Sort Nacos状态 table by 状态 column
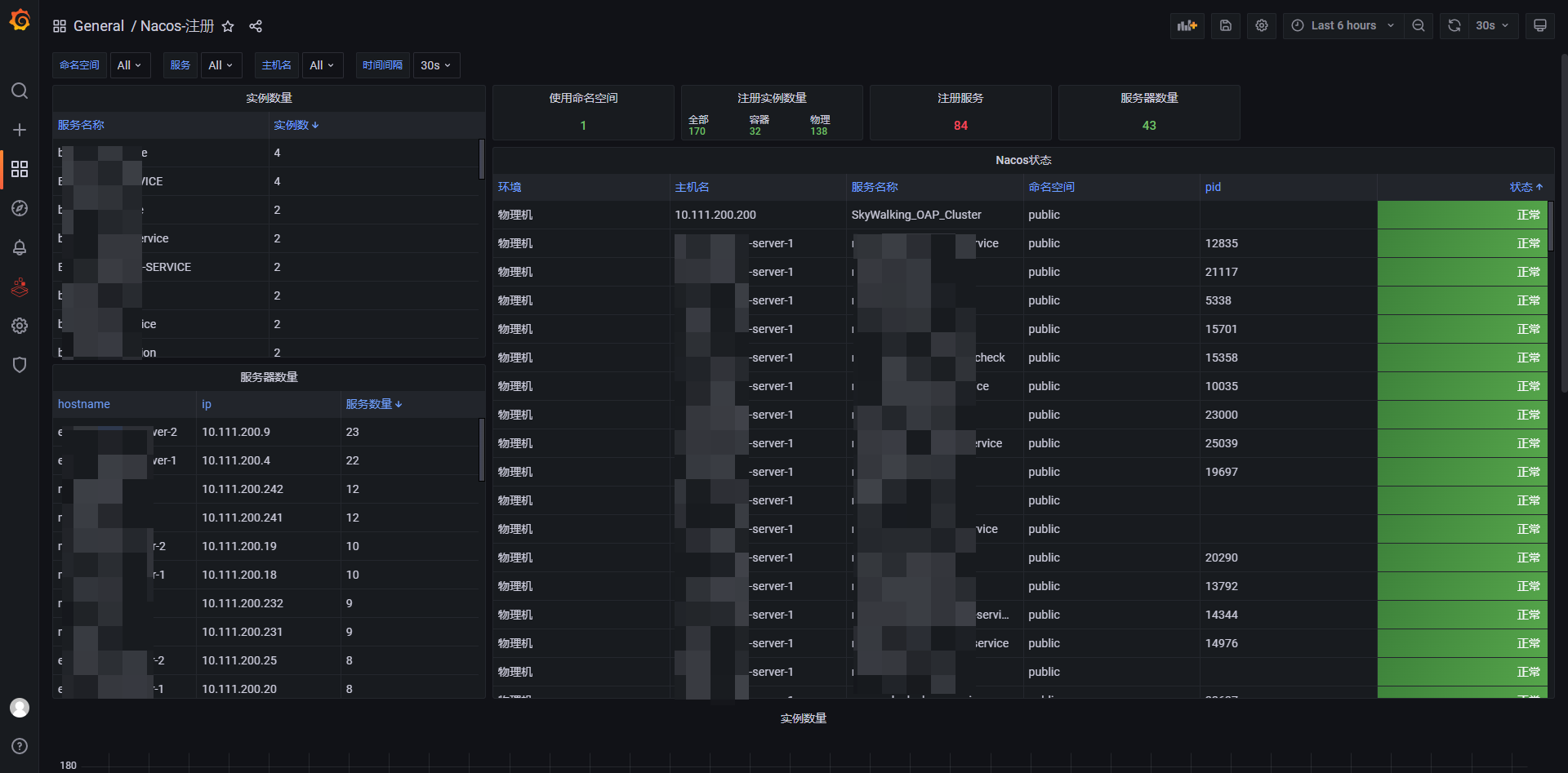Screen dimensions: 1568x773 point(1526,187)
